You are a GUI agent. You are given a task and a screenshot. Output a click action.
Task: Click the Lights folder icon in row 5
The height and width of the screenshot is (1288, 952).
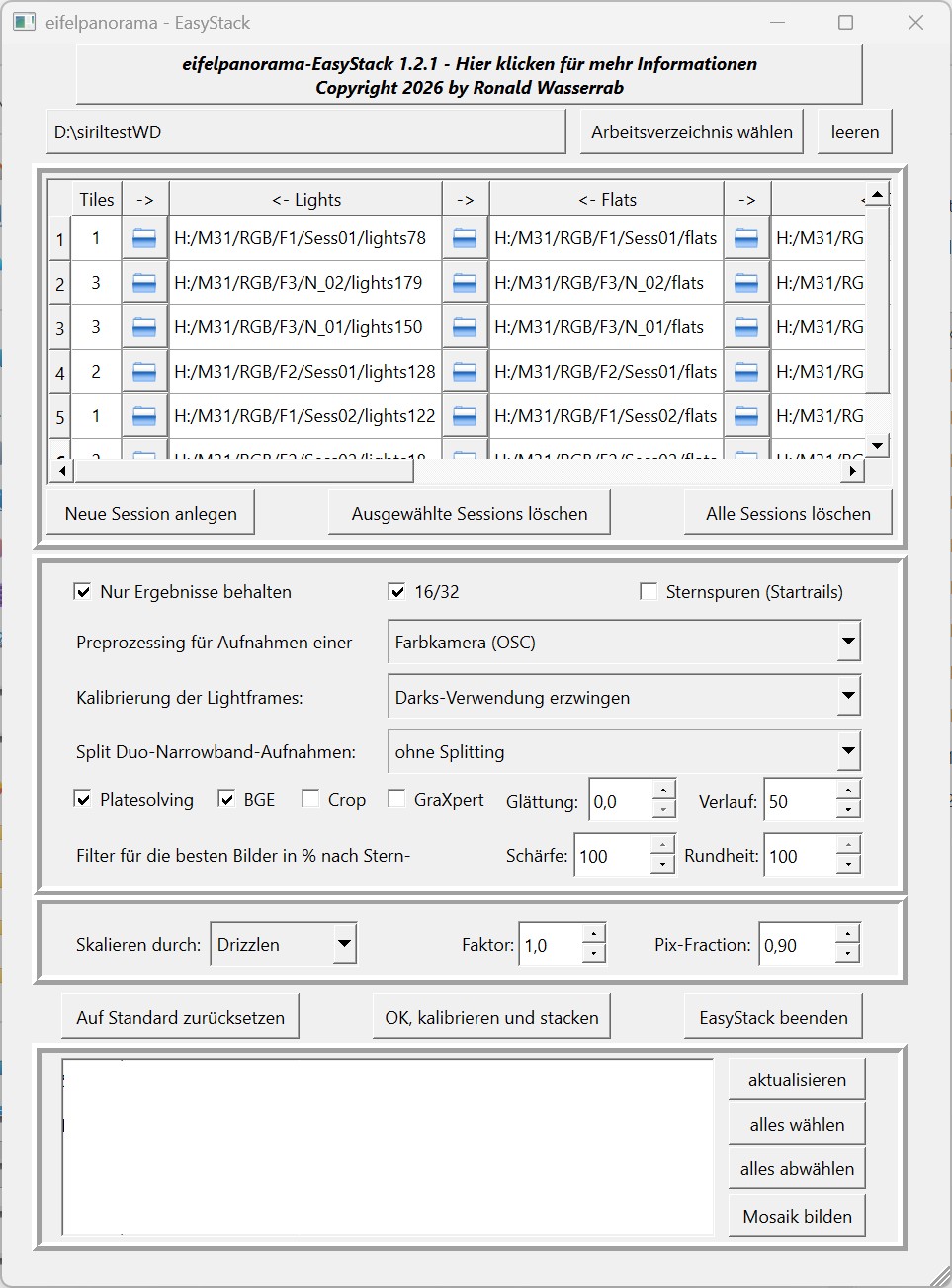(144, 416)
